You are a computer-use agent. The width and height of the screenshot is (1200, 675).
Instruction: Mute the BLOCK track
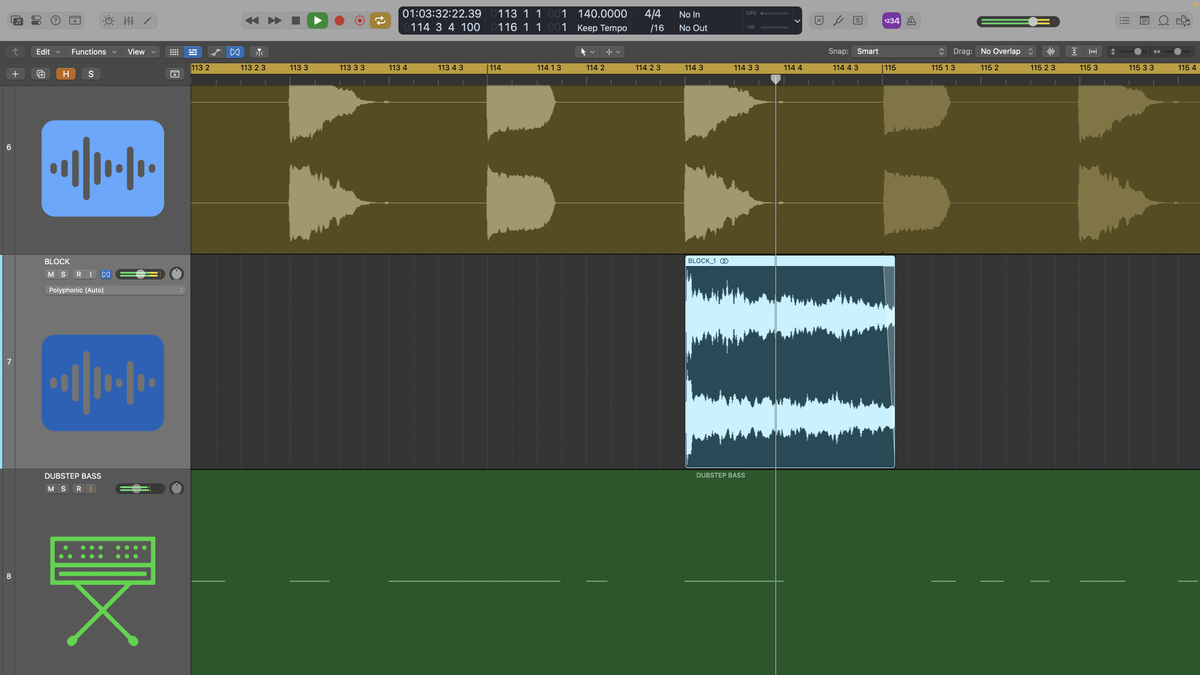pos(50,274)
